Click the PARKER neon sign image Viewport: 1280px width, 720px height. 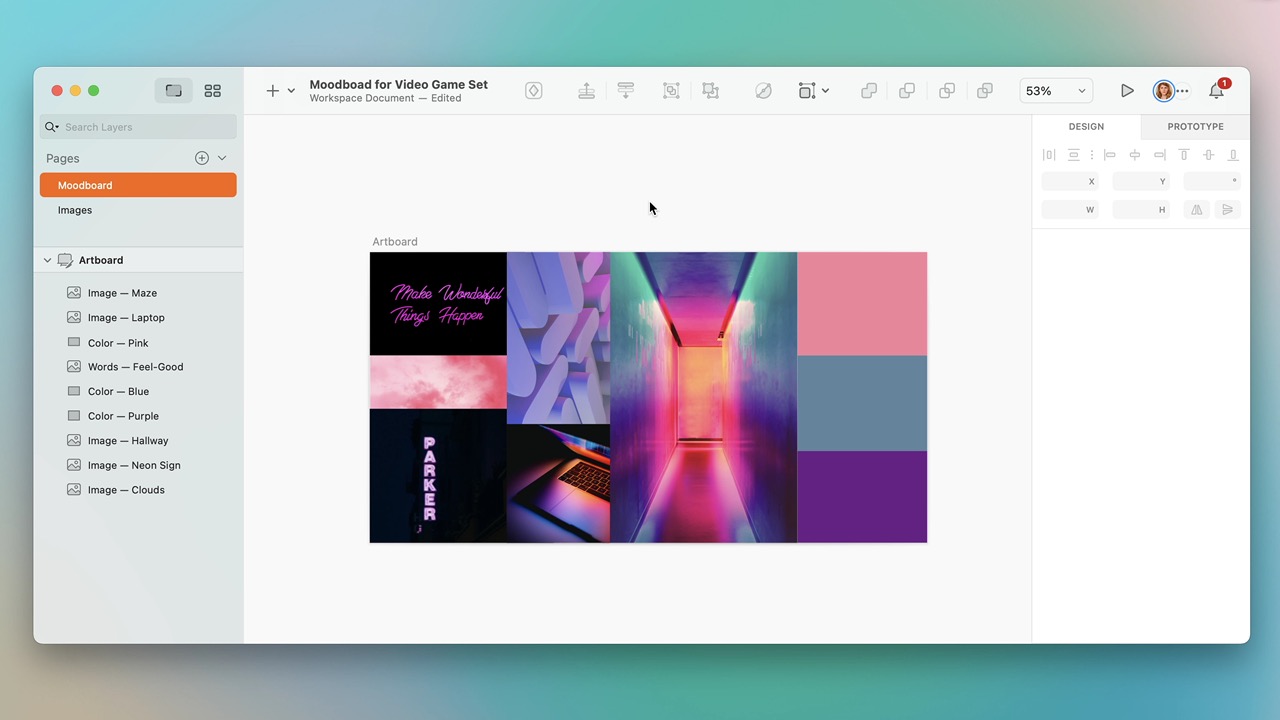click(x=438, y=476)
